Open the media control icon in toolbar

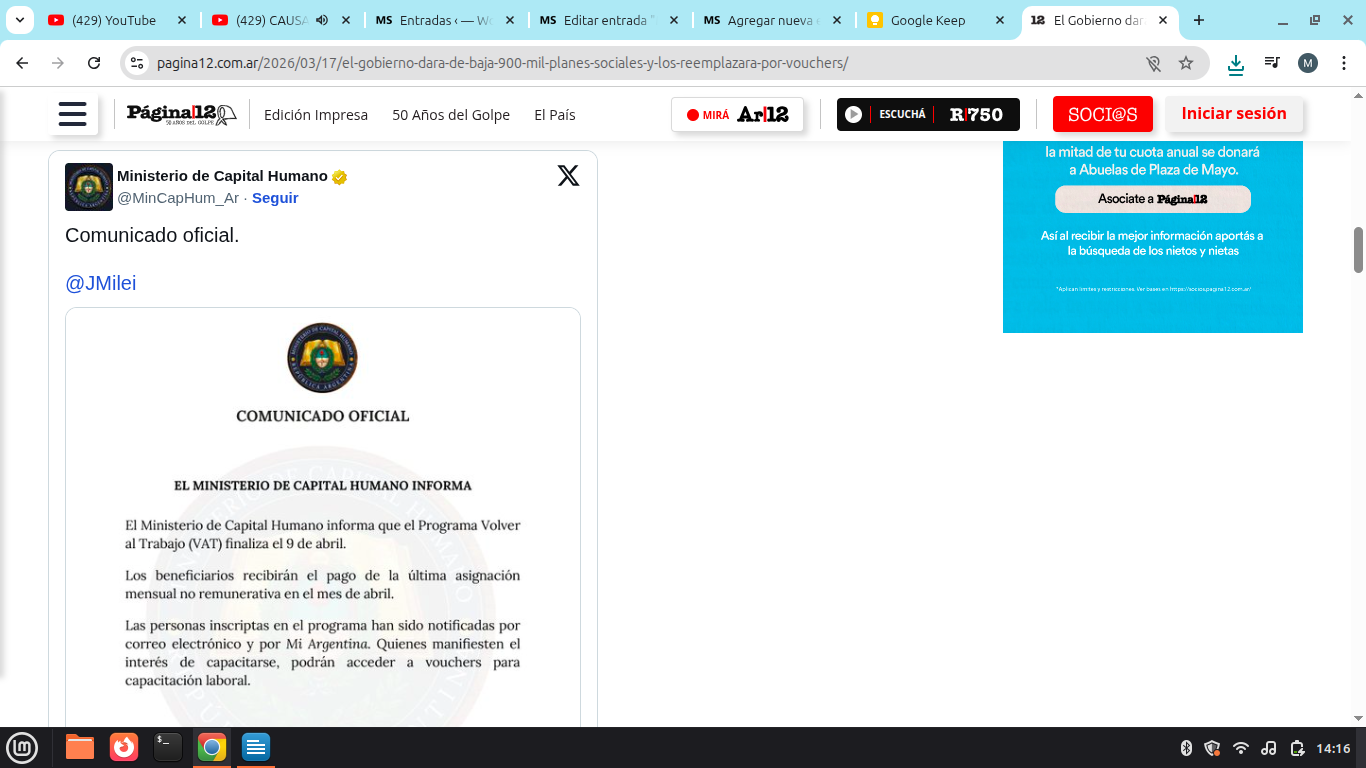pyautogui.click(x=1272, y=63)
